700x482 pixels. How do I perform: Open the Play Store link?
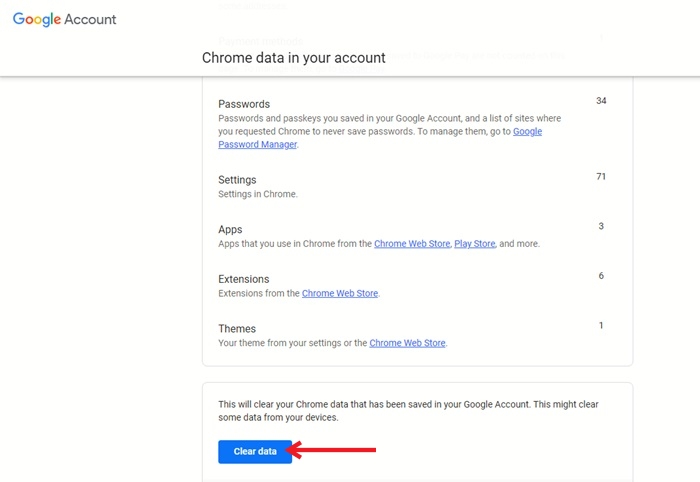click(475, 244)
